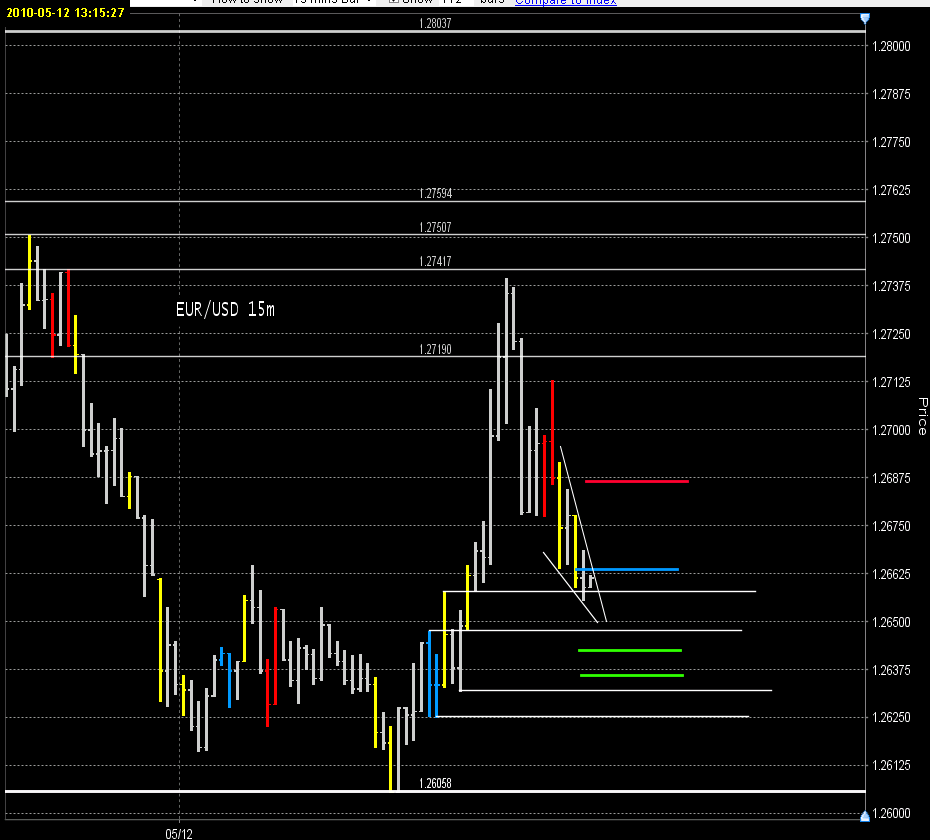Click the 1.26750 price axis value
The image size is (930, 840).
pyautogui.click(x=891, y=526)
